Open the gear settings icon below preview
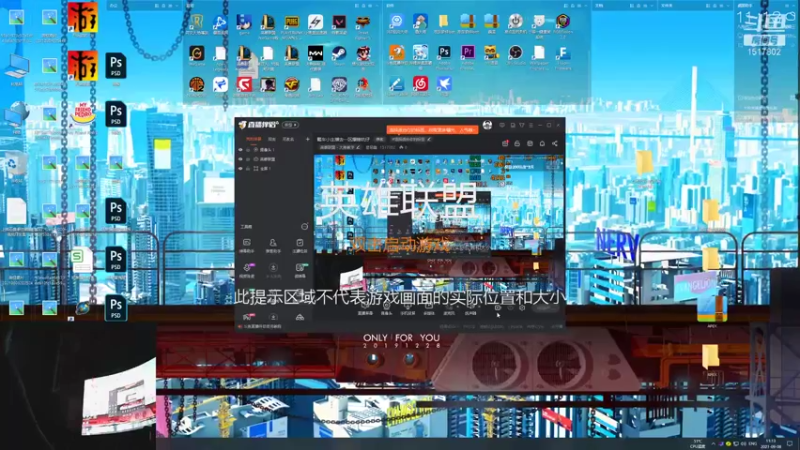This screenshot has height=450, width=800. (x=522, y=308)
